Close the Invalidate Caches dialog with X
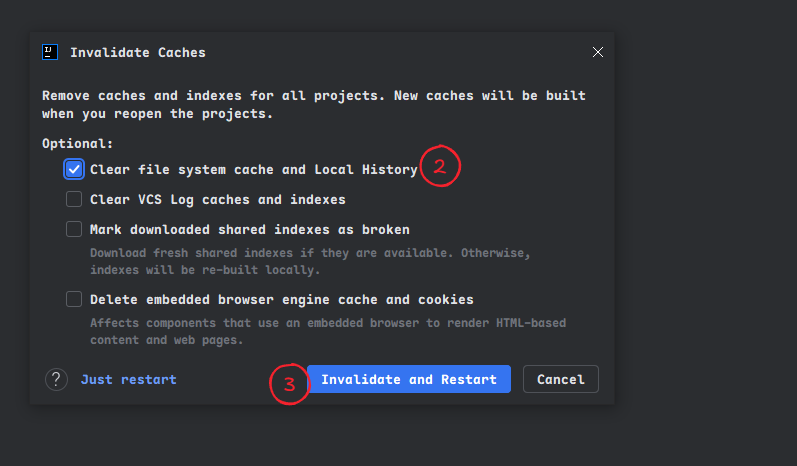 pos(598,52)
